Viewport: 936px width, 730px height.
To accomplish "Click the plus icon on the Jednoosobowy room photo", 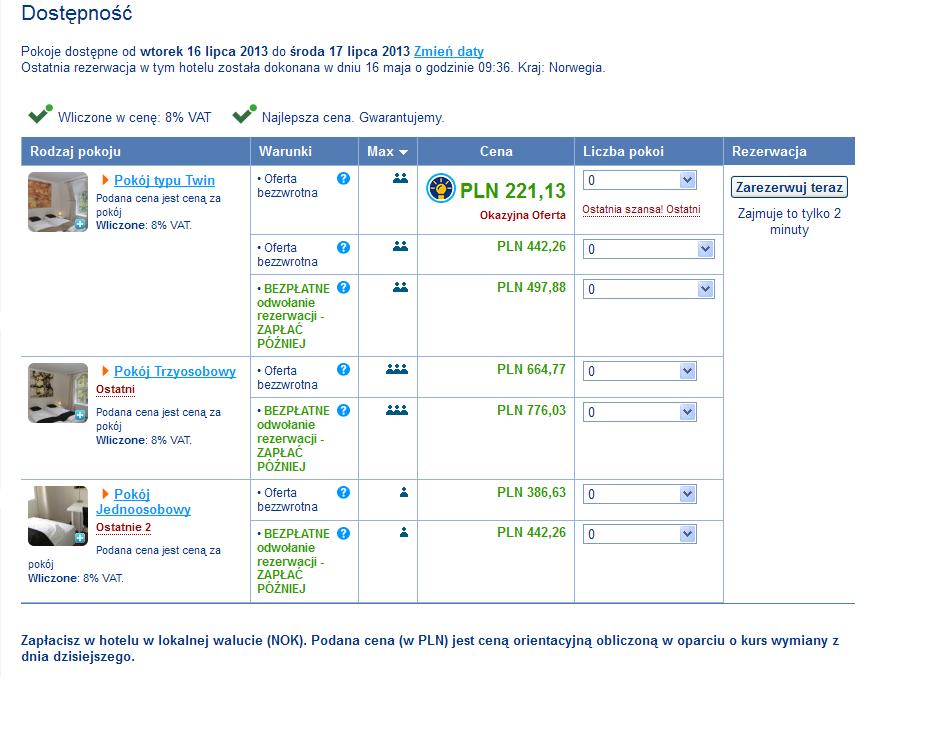I will [x=80, y=538].
